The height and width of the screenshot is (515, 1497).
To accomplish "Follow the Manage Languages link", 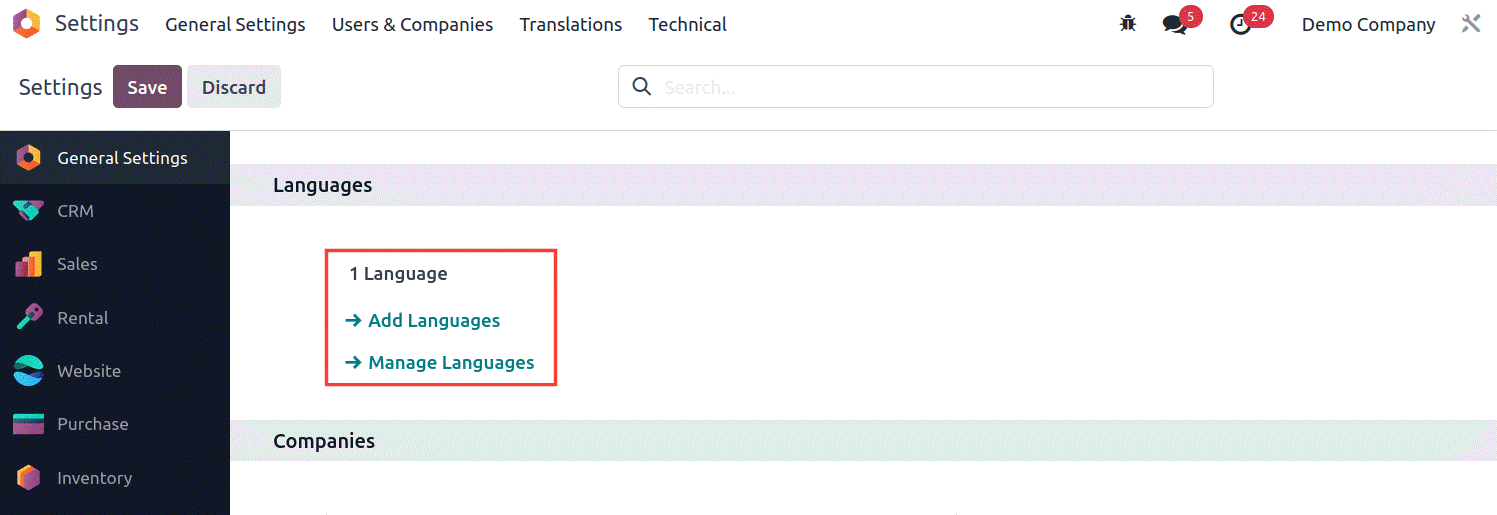I will tap(439, 362).
